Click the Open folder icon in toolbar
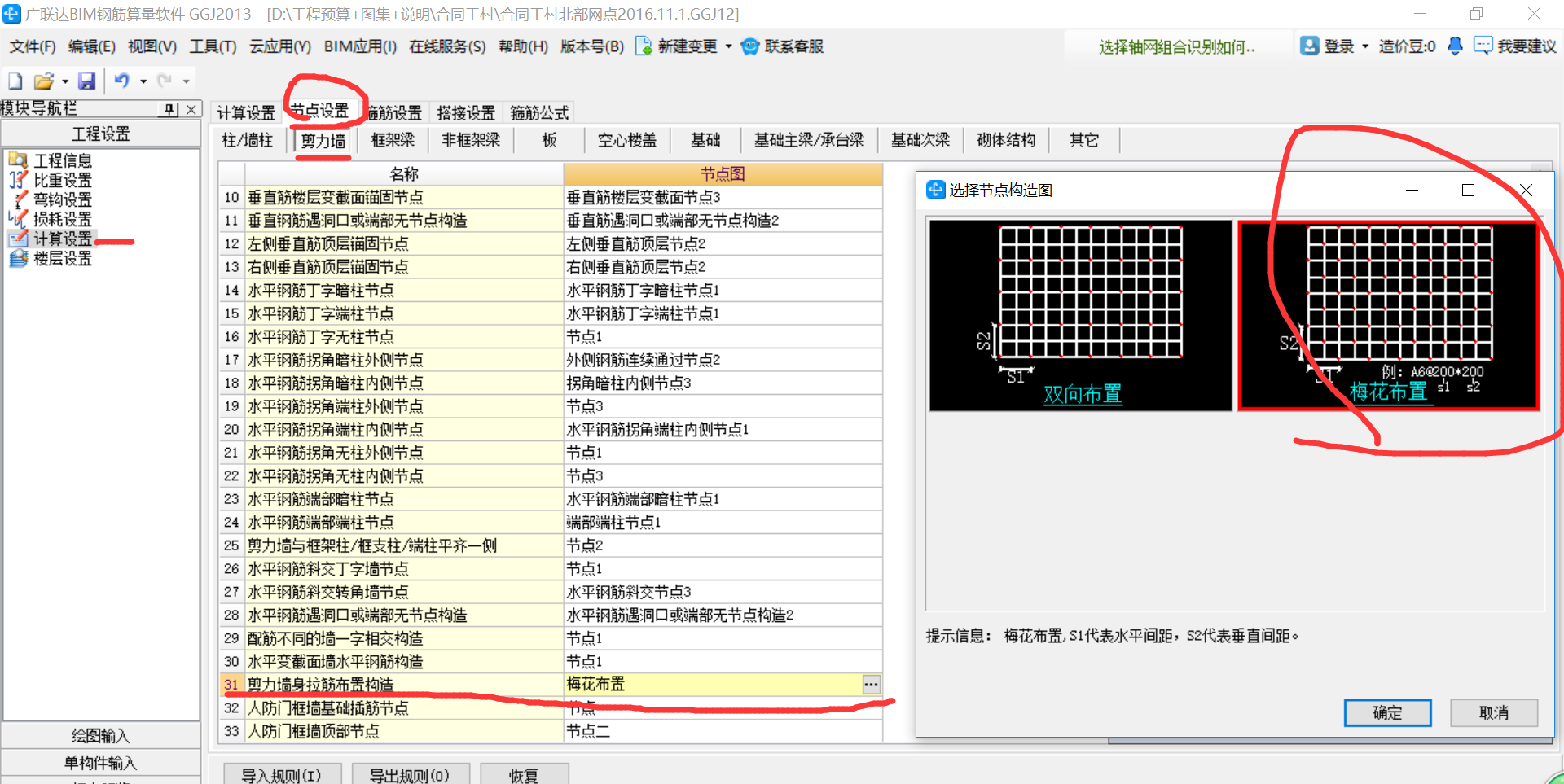 [x=43, y=81]
